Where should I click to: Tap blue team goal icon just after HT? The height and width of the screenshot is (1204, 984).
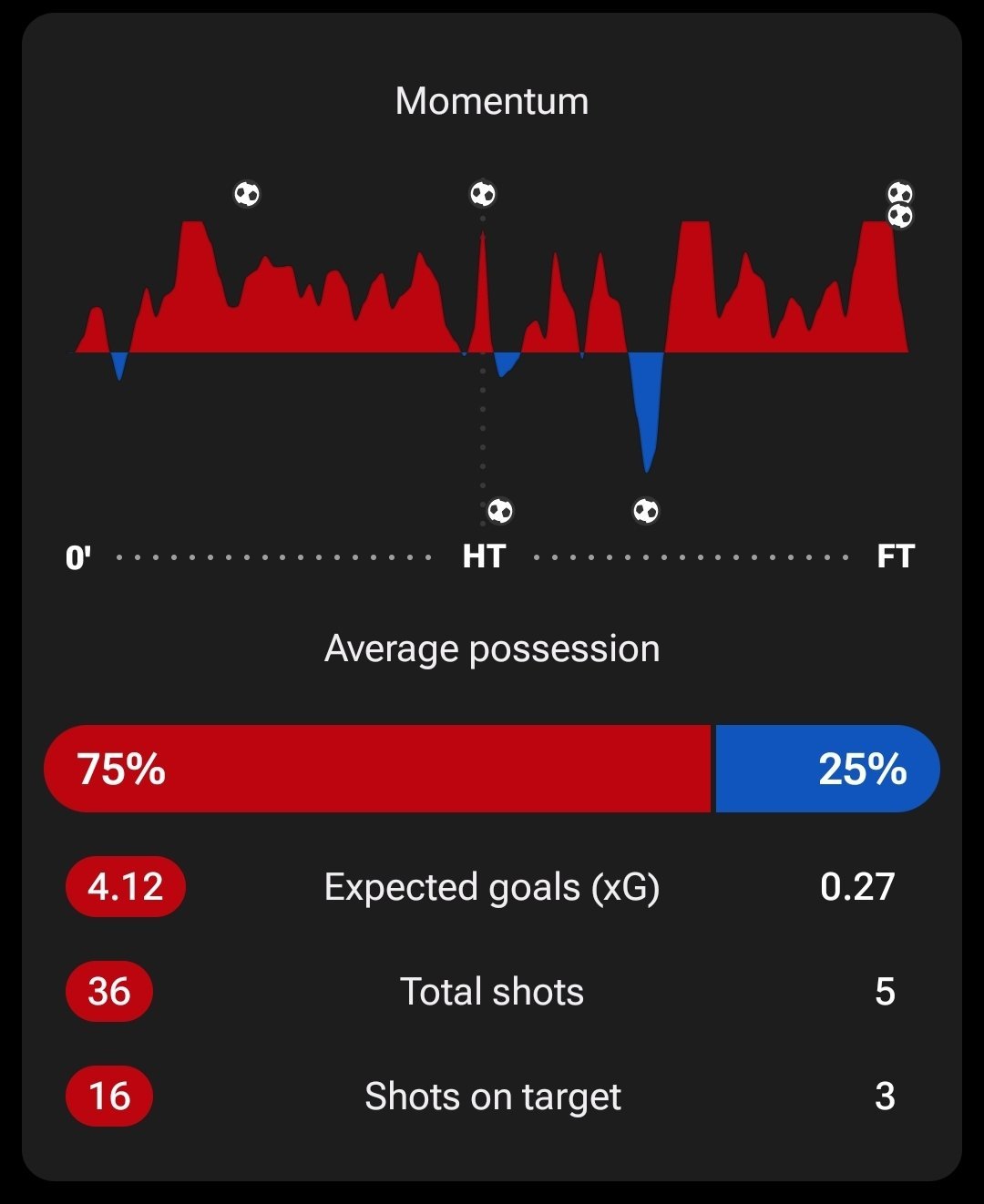pyautogui.click(x=500, y=511)
